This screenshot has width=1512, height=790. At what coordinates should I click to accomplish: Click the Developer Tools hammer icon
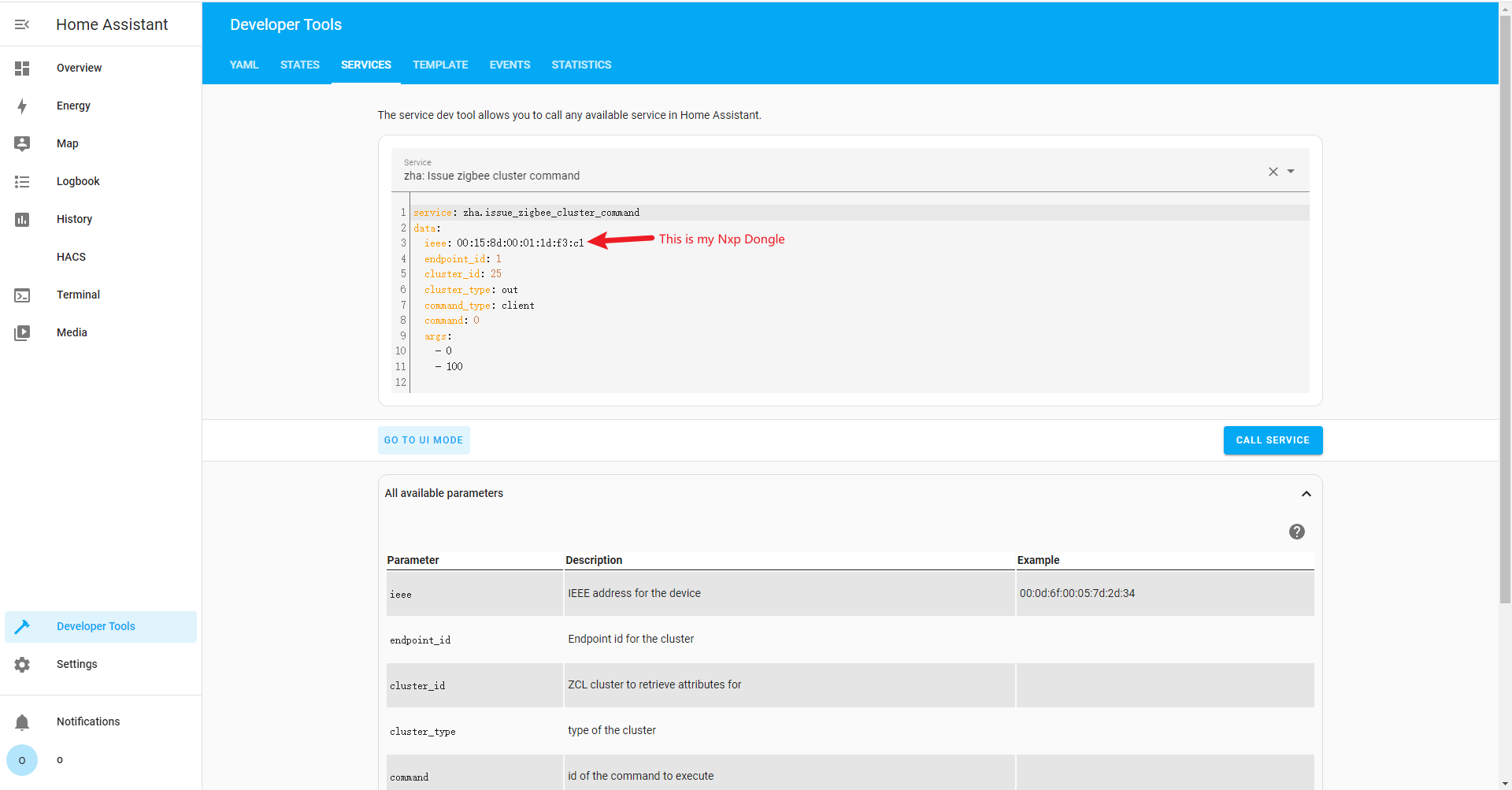(x=22, y=627)
